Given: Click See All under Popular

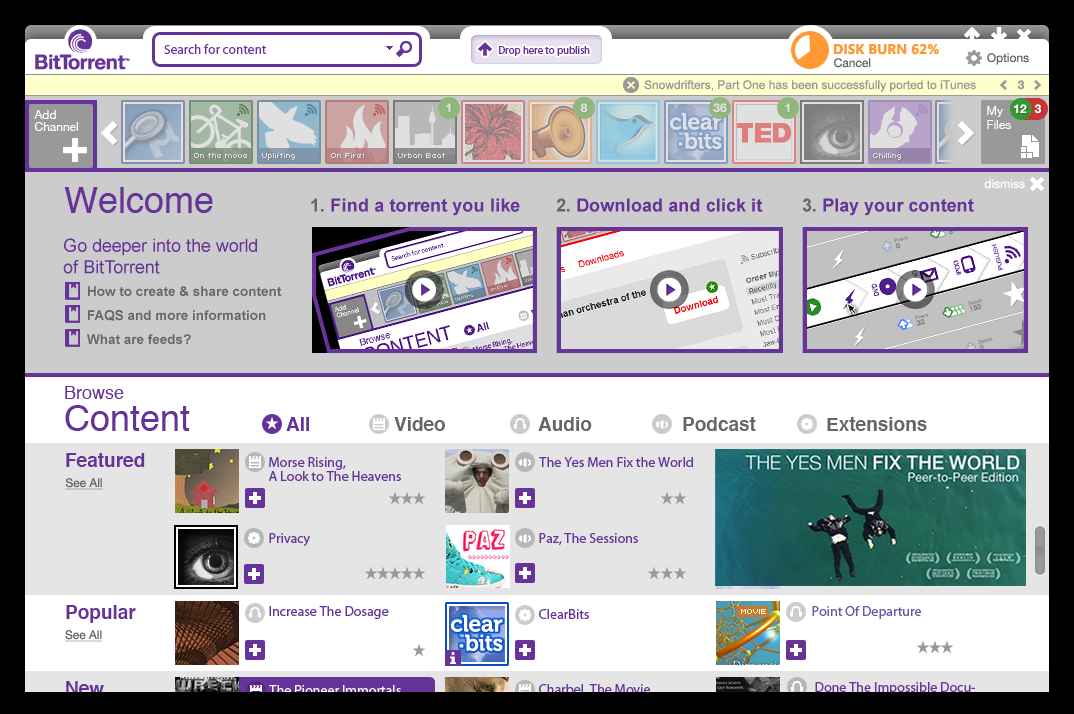Looking at the screenshot, I should (84, 635).
